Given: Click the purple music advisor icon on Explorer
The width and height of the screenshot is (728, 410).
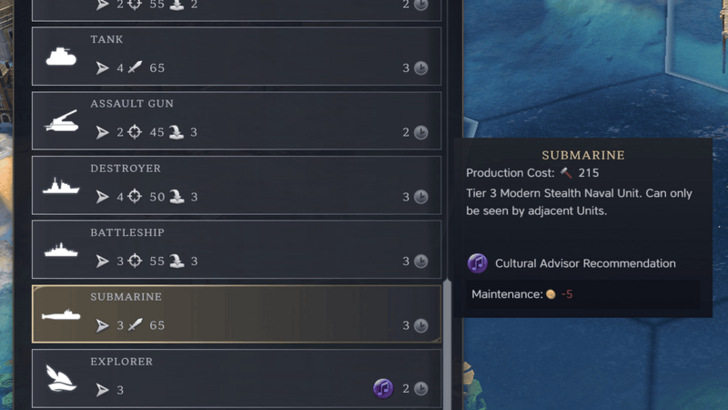Looking at the screenshot, I should [383, 388].
